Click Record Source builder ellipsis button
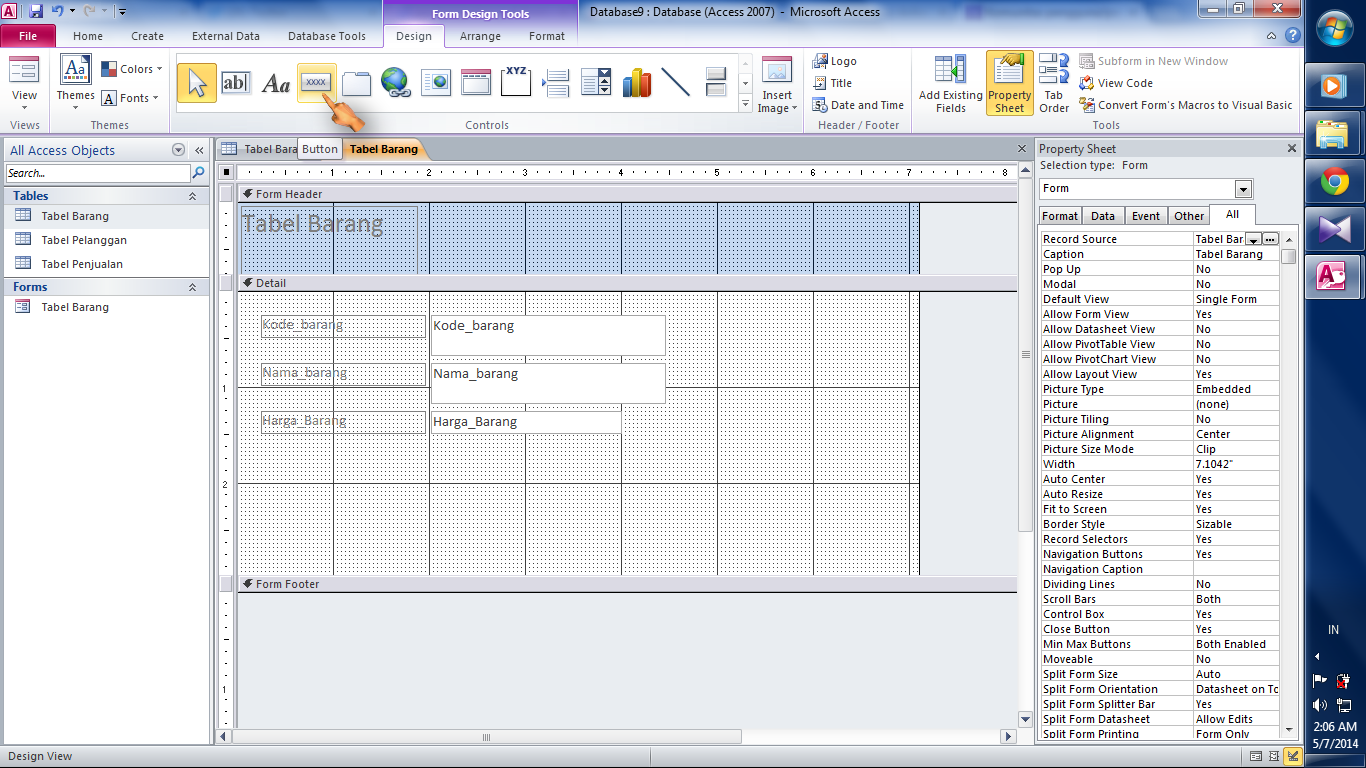Image resolution: width=1366 pixels, height=768 pixels. point(1270,239)
